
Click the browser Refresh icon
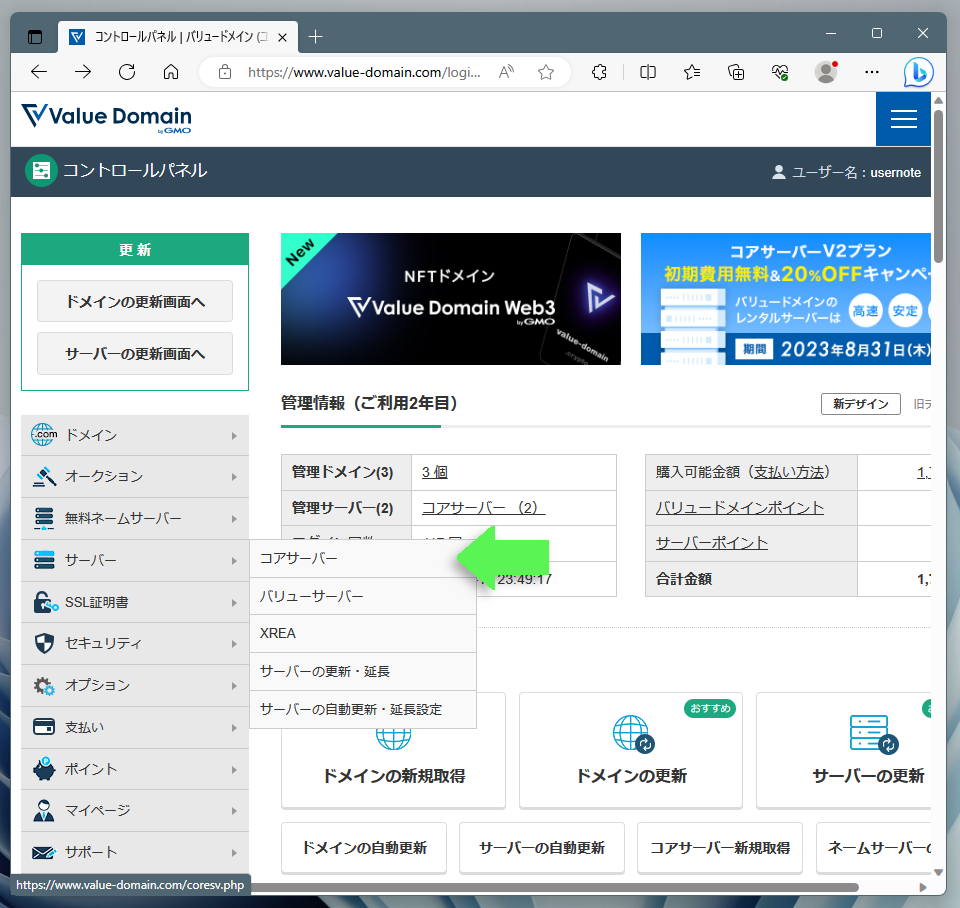[127, 72]
